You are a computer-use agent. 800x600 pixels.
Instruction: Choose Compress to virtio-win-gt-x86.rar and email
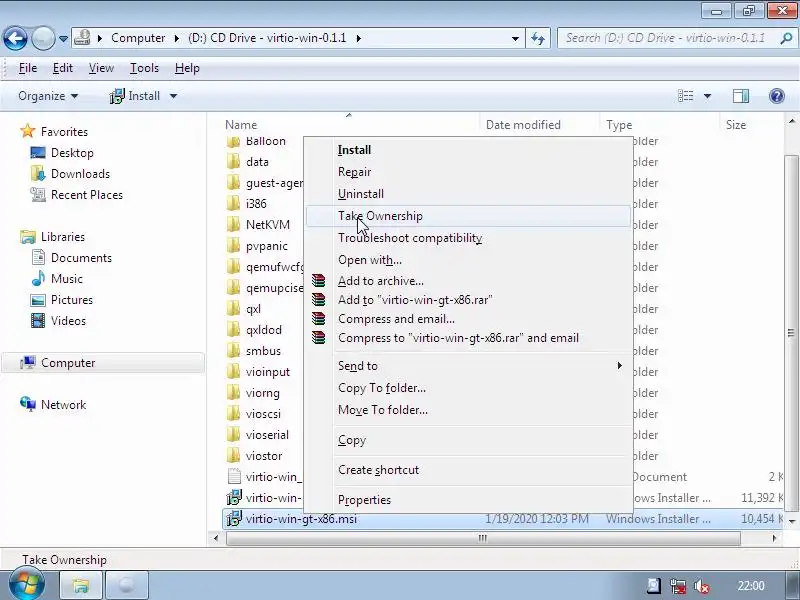[x=468, y=338]
